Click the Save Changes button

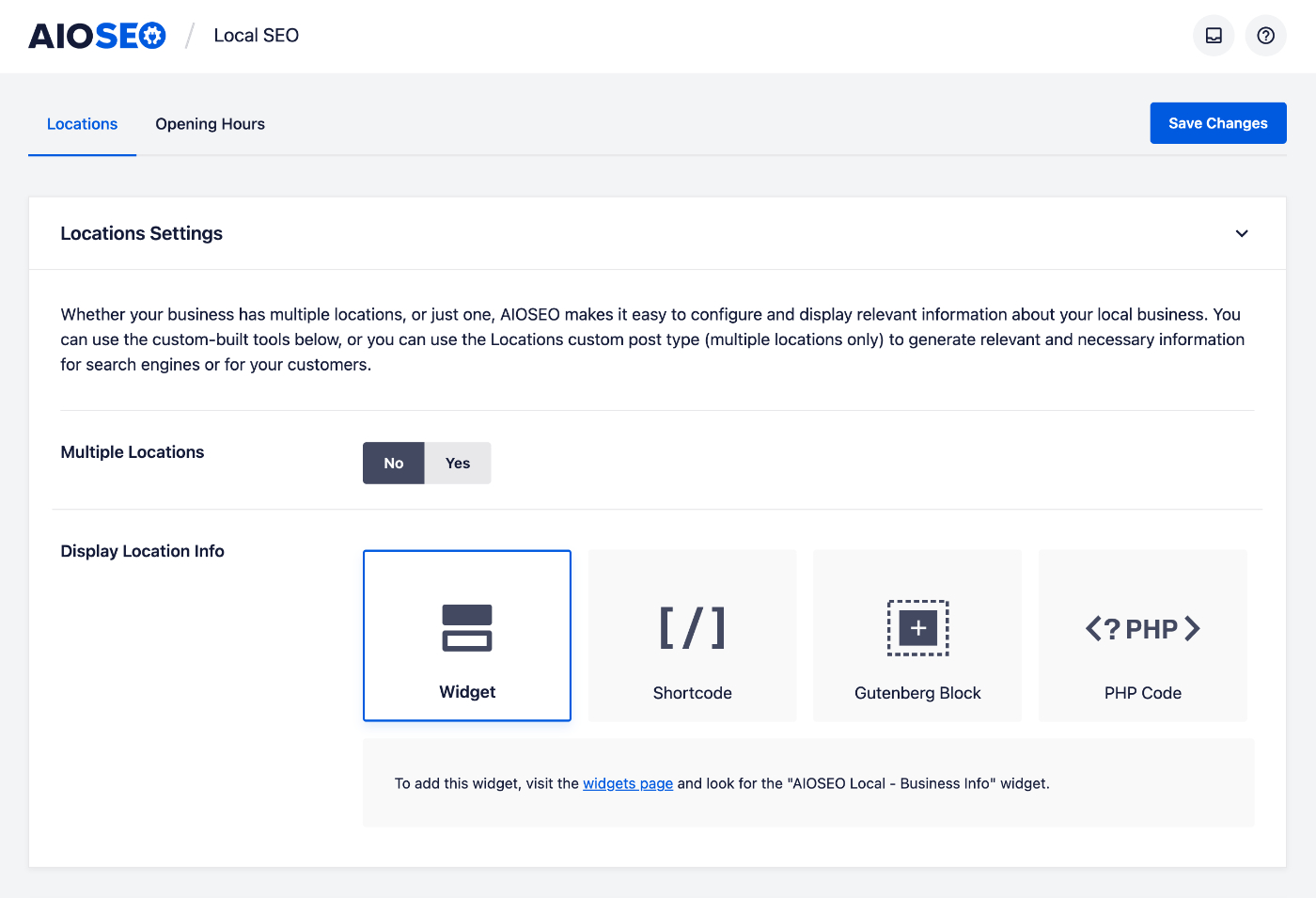pyautogui.click(x=1218, y=123)
